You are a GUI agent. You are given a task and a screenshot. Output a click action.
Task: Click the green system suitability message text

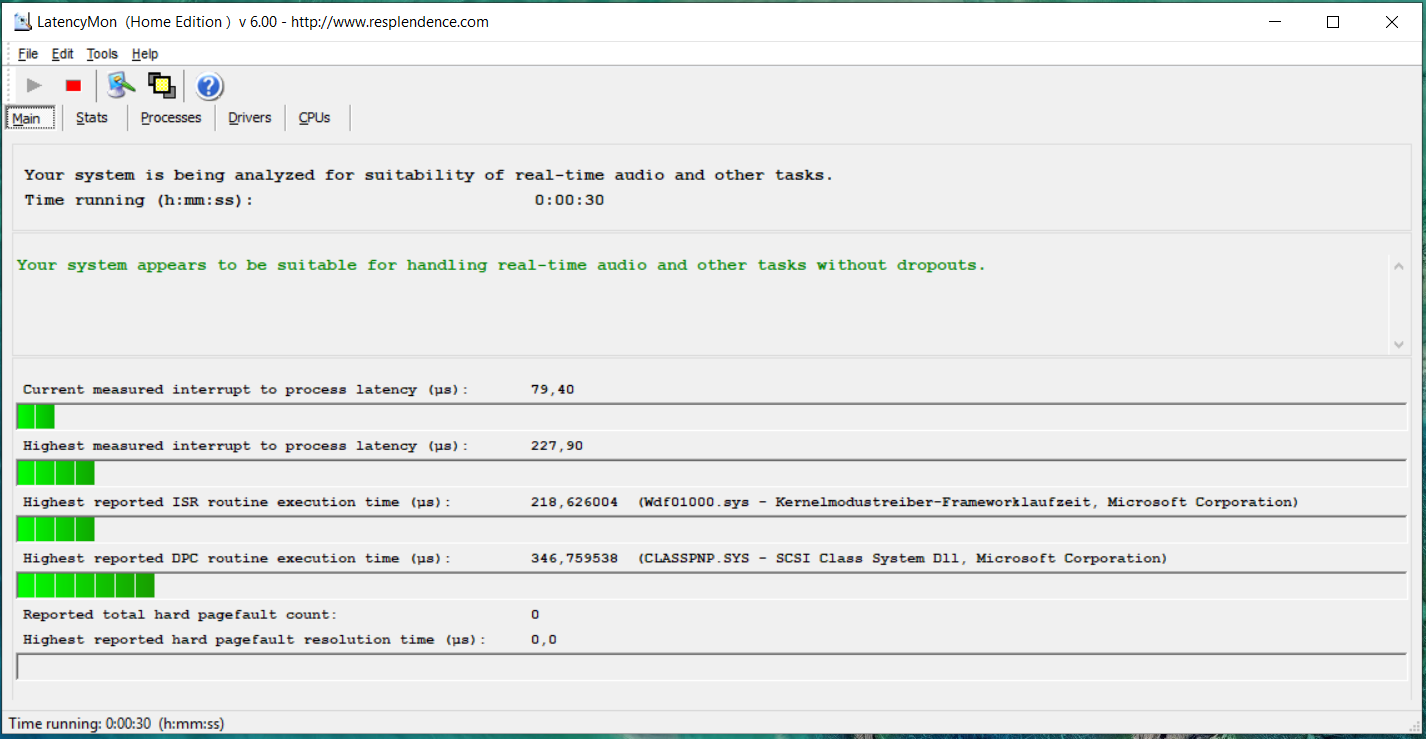(x=501, y=265)
